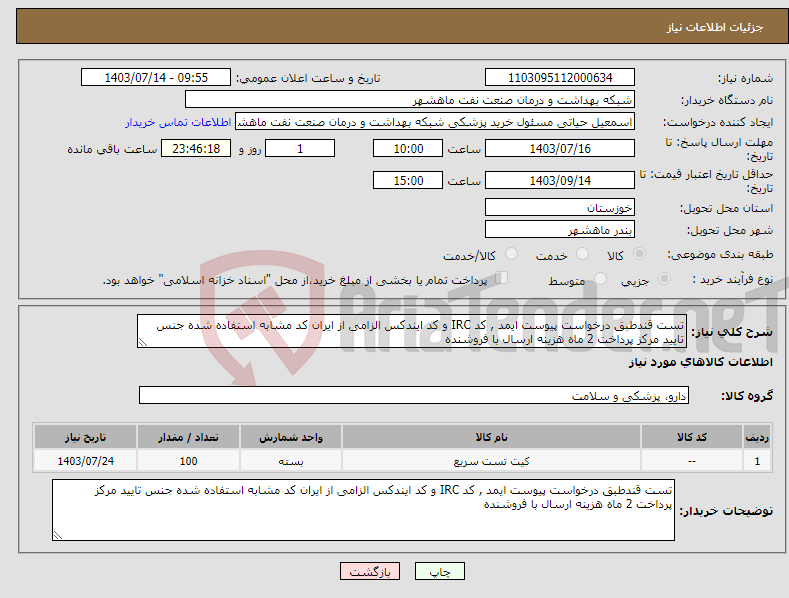
Task: Click the price validity date 1403/09/14
Action: point(560,180)
